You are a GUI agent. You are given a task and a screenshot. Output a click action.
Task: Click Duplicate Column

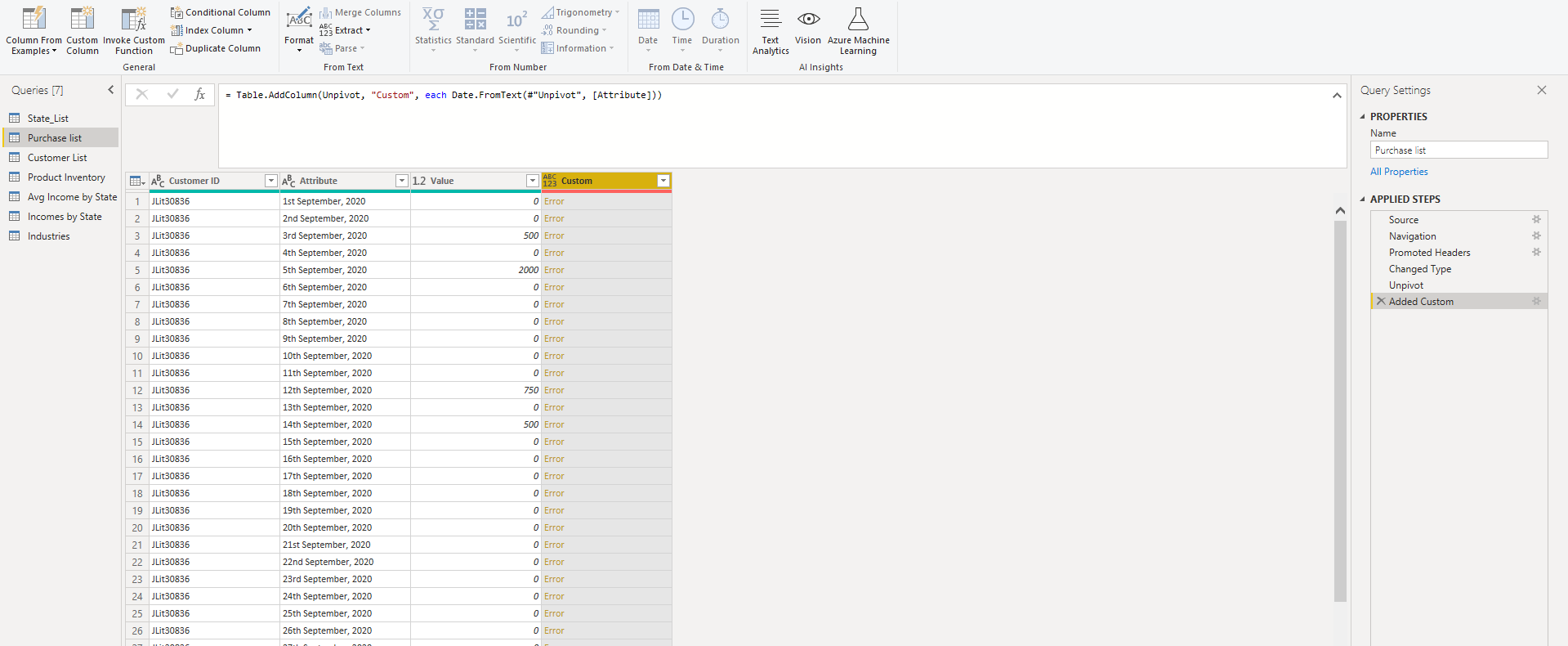(216, 48)
